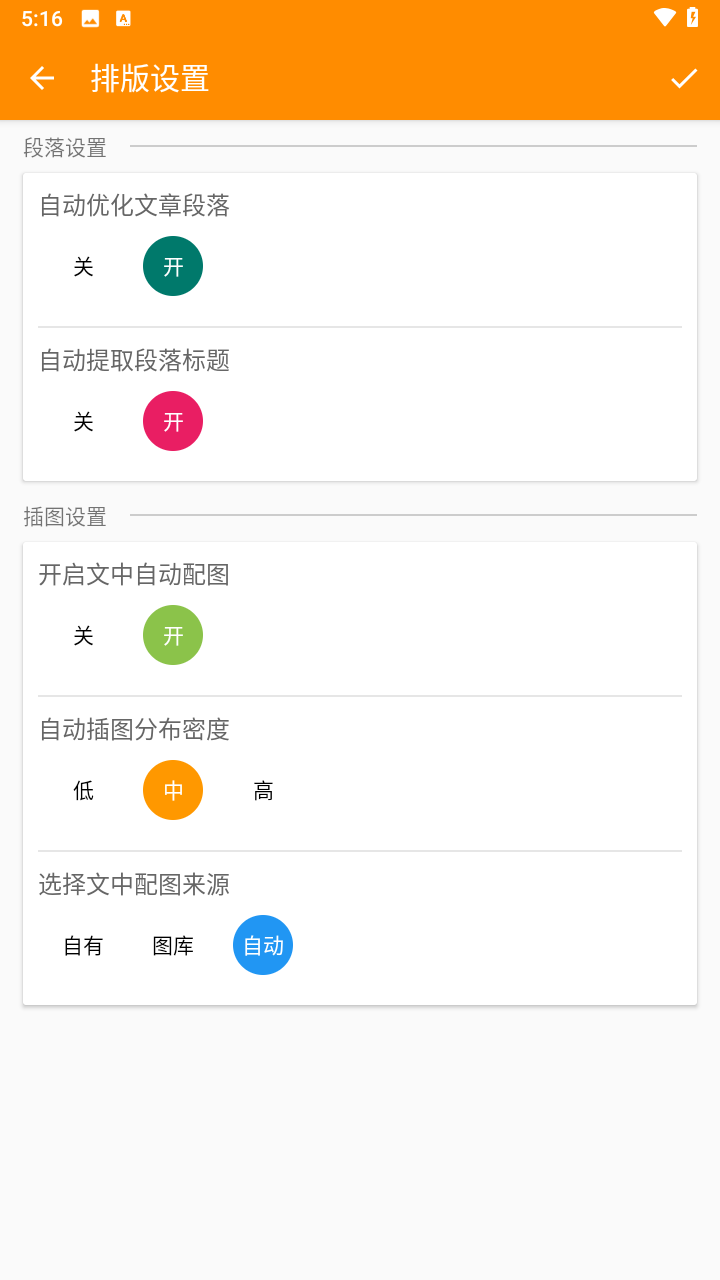The width and height of the screenshot is (720, 1280).
Task: Turn off 自动优化文章段落 by selecting 关
Action: point(83,267)
